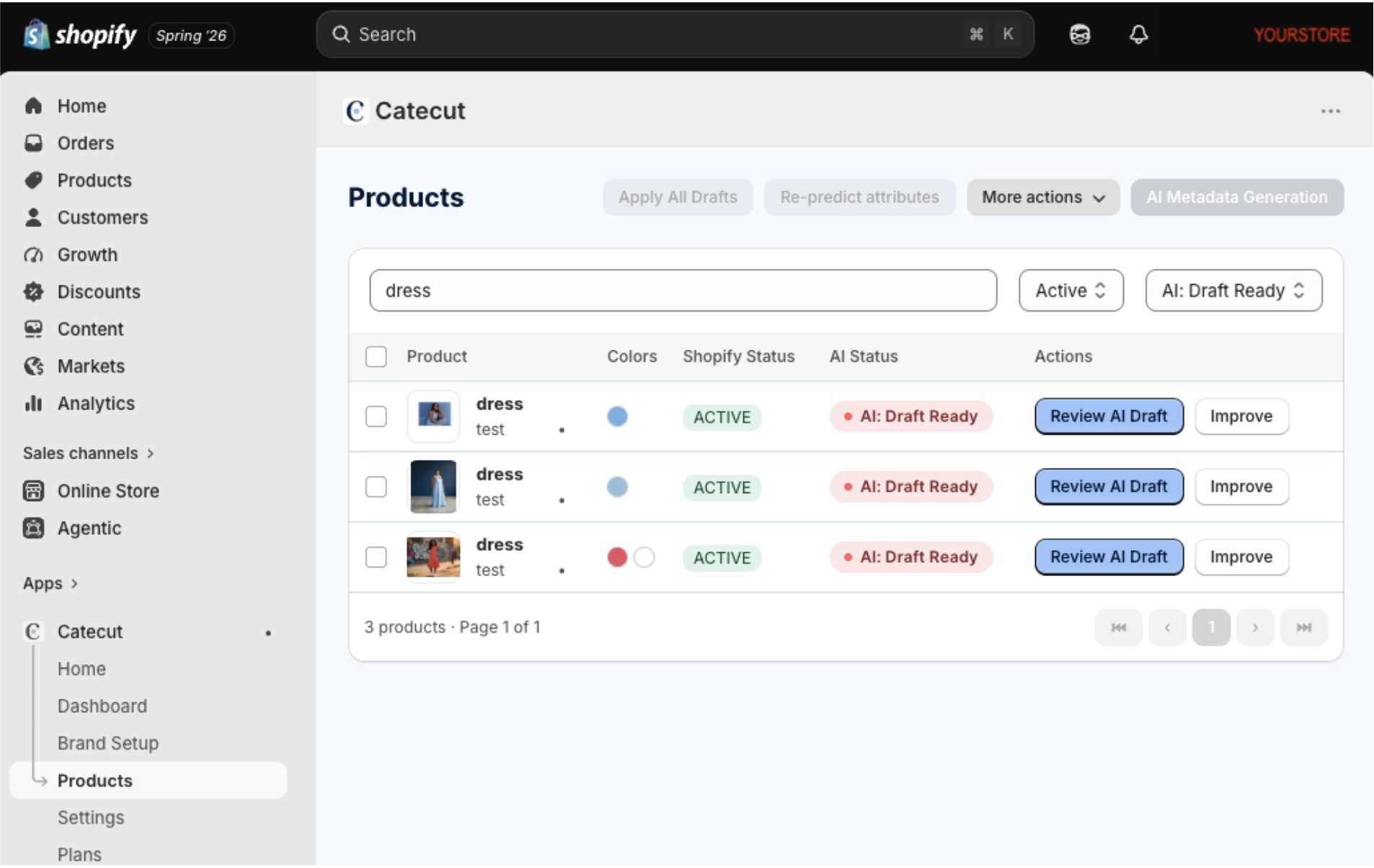This screenshot has width=1374, height=868.
Task: Click Improve for first dress row
Action: [1241, 417]
